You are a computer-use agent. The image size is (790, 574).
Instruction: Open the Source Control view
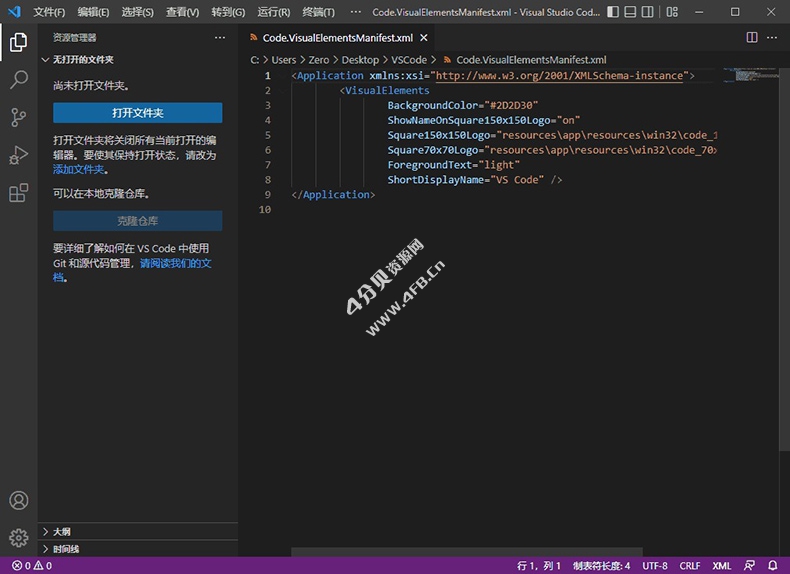[19, 117]
